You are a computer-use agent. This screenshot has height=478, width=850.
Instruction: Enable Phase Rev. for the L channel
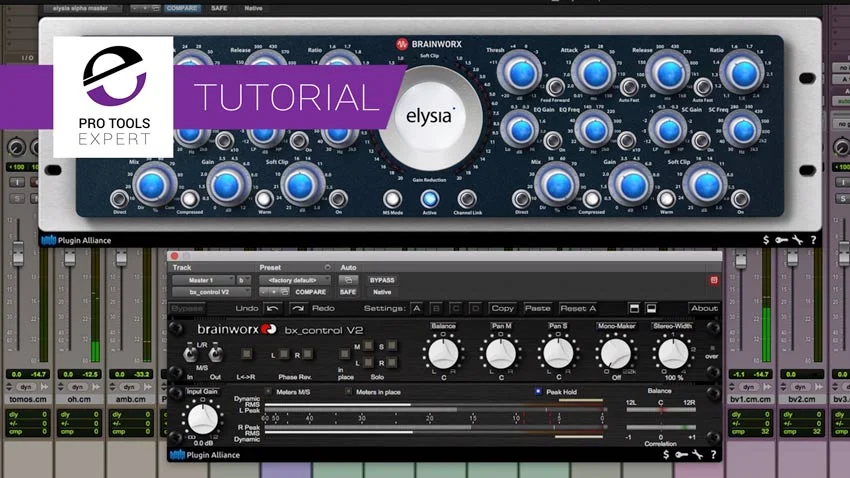point(284,354)
